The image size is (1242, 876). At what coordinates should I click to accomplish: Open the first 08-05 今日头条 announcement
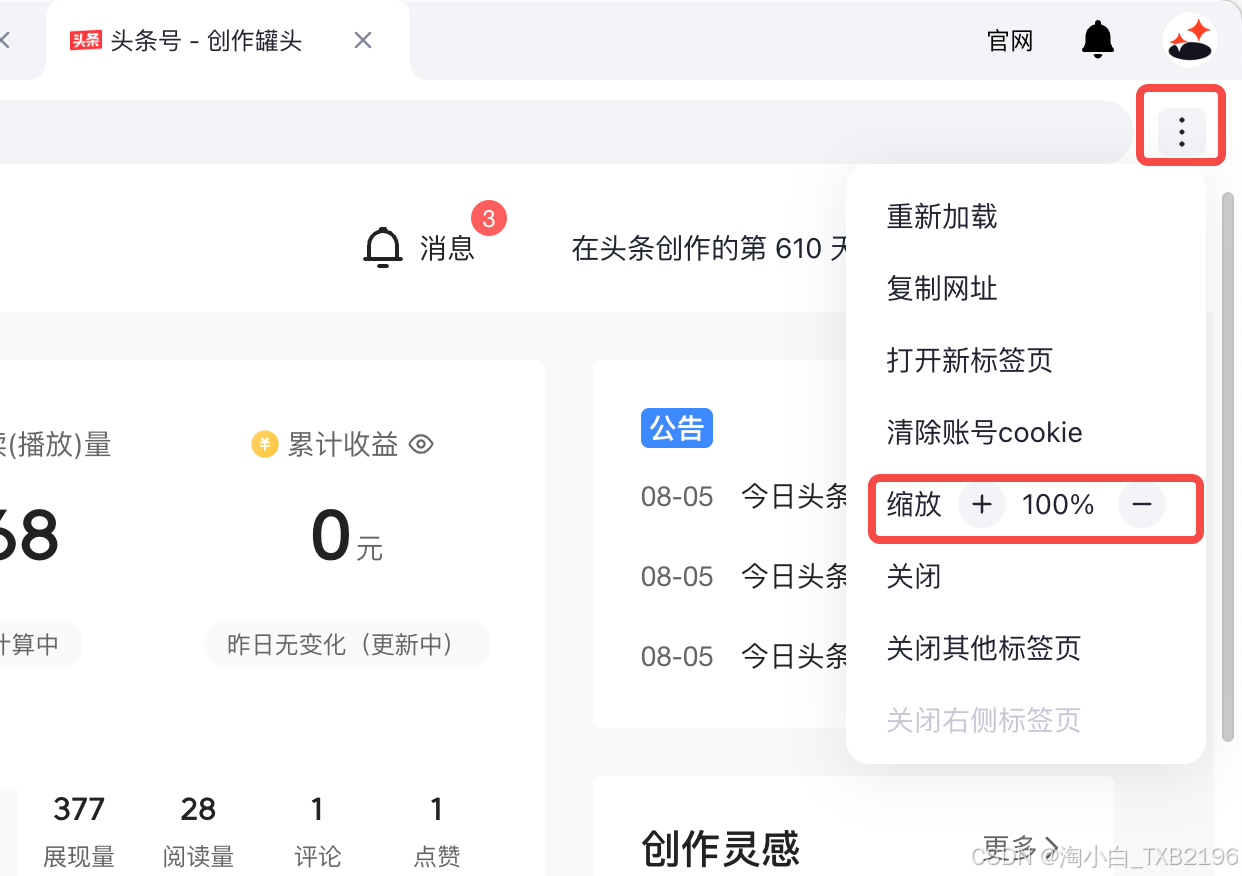(x=744, y=496)
